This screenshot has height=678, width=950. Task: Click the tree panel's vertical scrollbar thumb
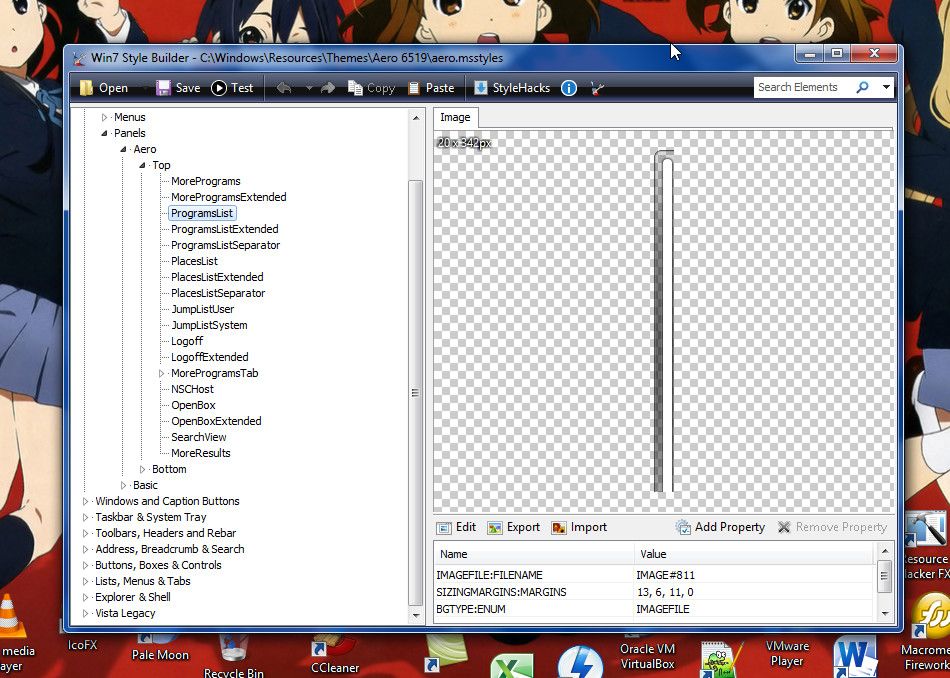pos(416,393)
